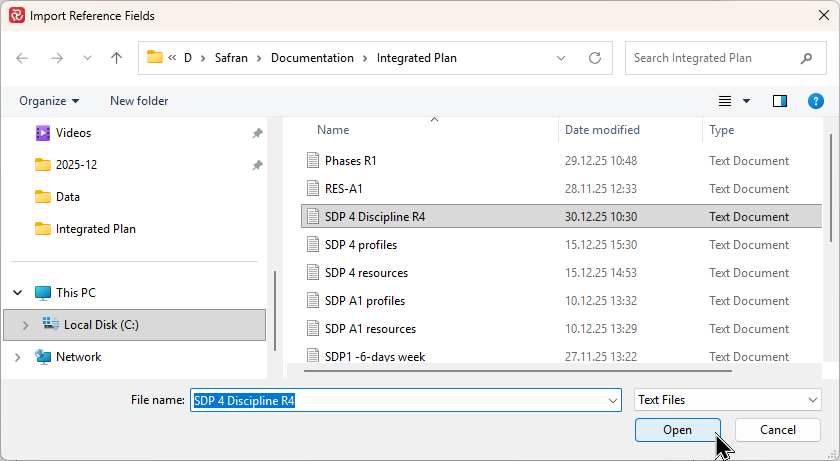Click the Back navigation arrow
Image resolution: width=840 pixels, height=461 pixels.
23,58
